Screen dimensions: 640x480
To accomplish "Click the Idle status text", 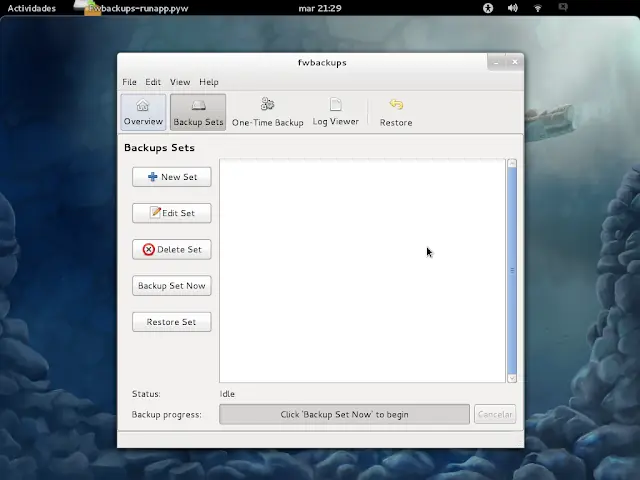I will pyautogui.click(x=227, y=394).
